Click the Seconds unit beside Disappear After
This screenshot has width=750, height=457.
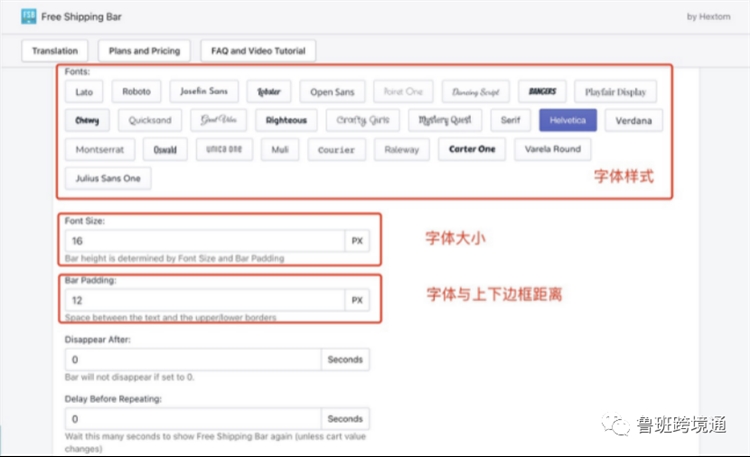click(x=345, y=359)
